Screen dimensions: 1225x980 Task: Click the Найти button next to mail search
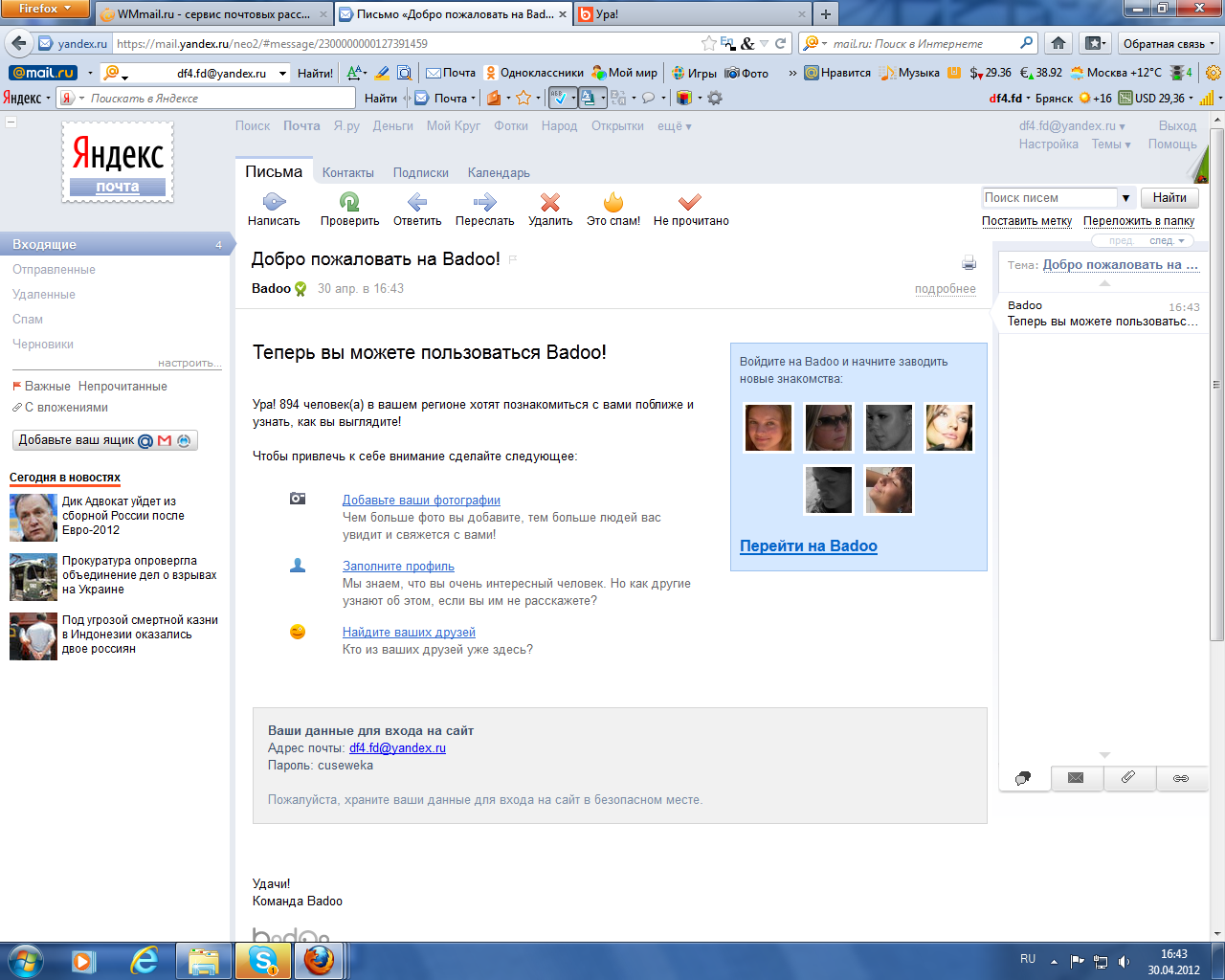[x=1169, y=198]
